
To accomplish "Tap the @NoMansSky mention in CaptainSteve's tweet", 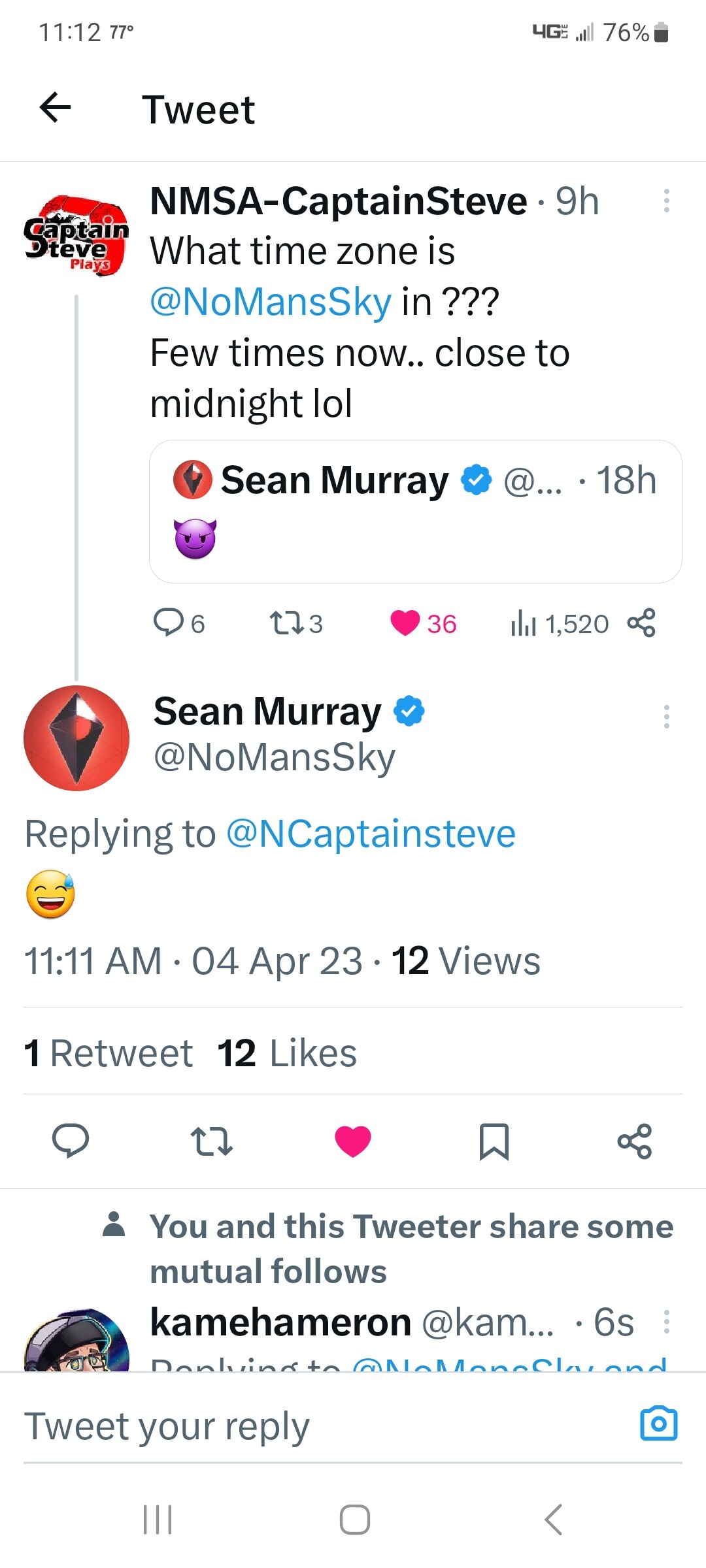I will pyautogui.click(x=271, y=302).
